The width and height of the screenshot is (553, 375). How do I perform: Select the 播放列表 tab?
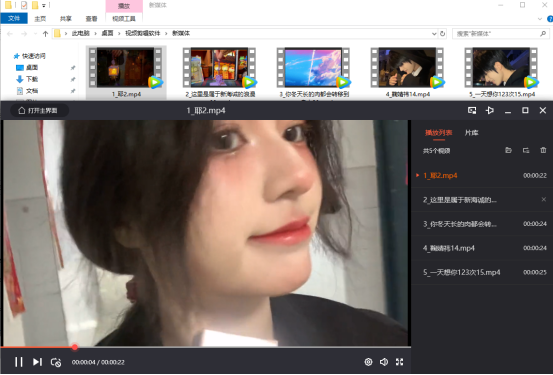[438, 133]
